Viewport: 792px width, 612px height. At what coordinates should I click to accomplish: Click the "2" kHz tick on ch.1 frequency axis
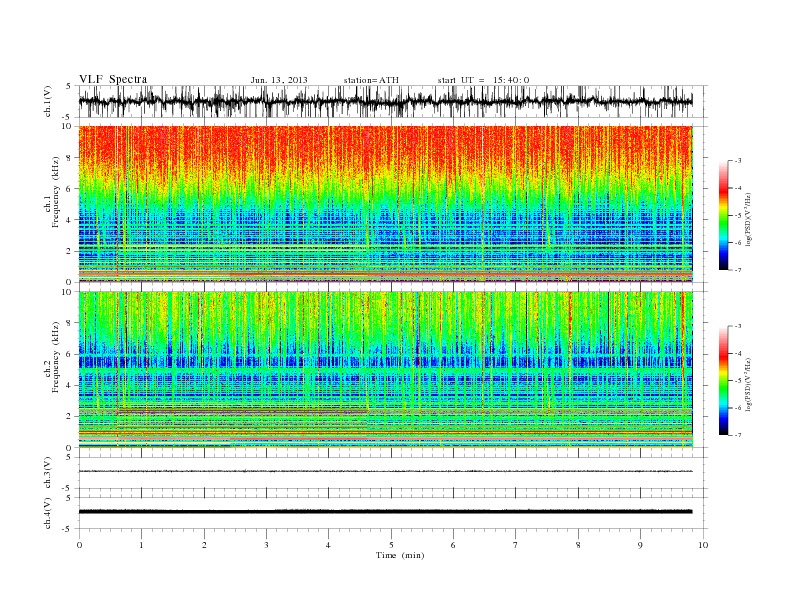(69, 251)
